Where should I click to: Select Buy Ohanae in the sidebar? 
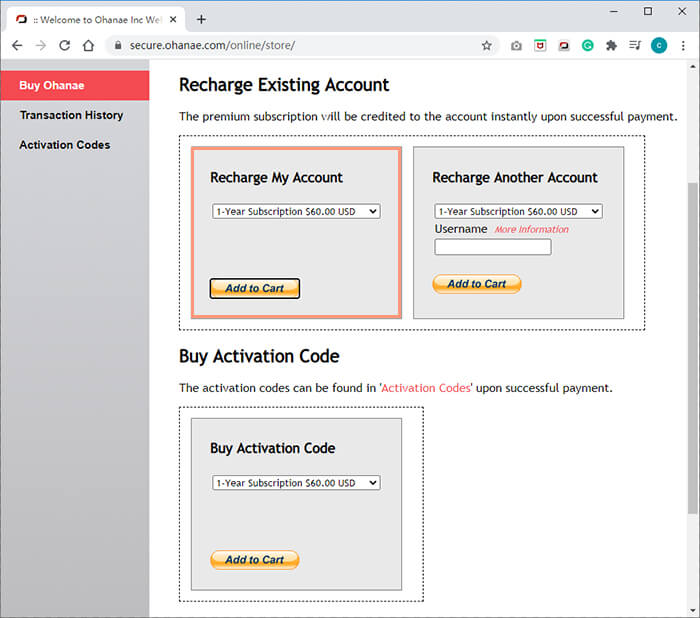click(52, 85)
